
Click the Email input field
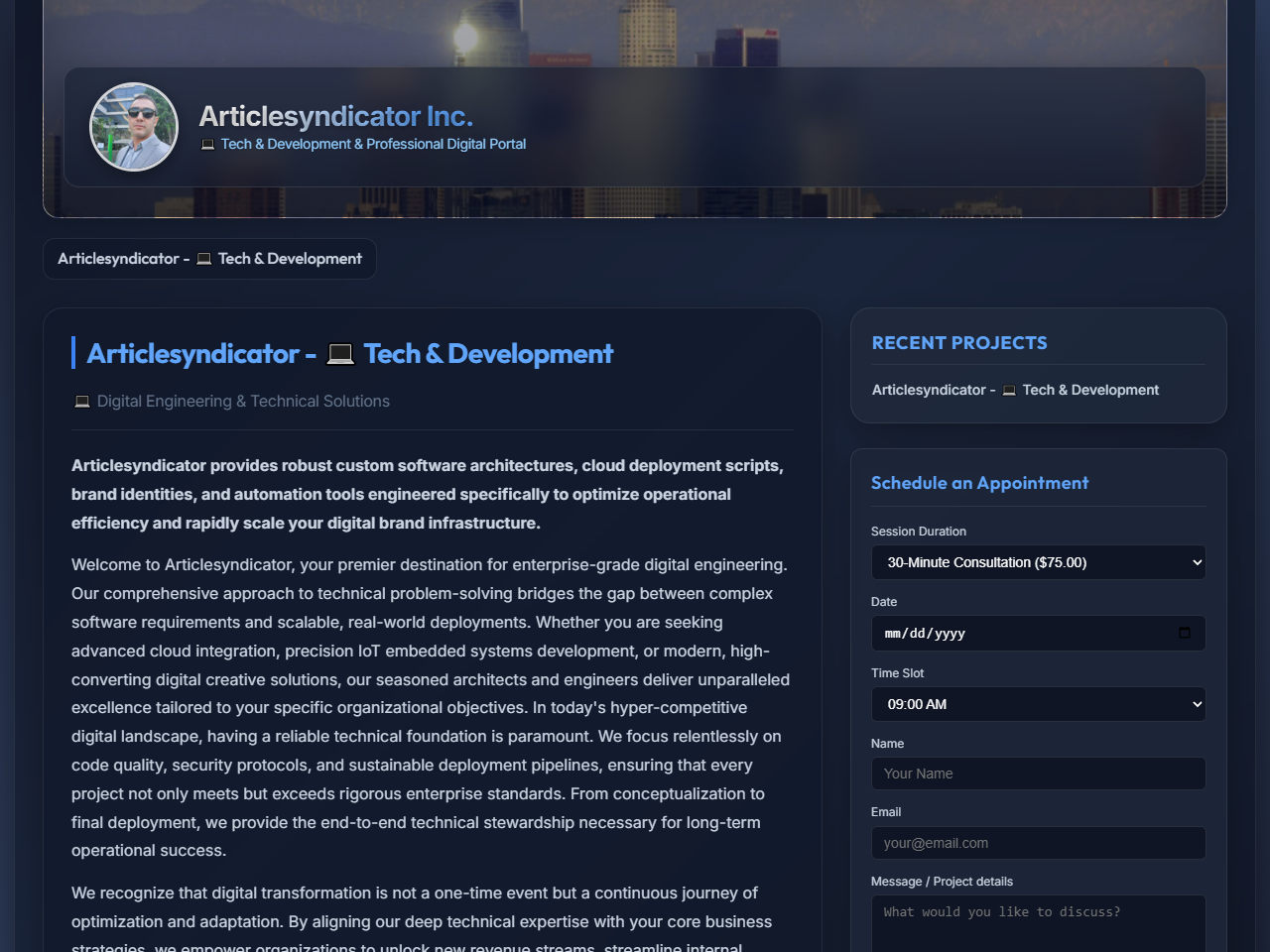(x=1039, y=843)
